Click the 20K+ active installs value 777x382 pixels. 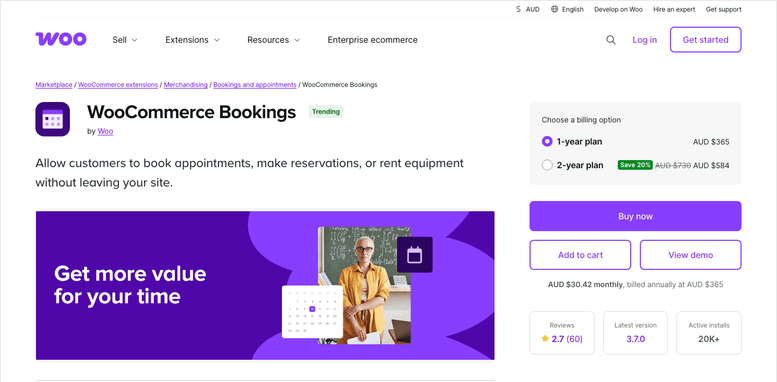coord(709,339)
